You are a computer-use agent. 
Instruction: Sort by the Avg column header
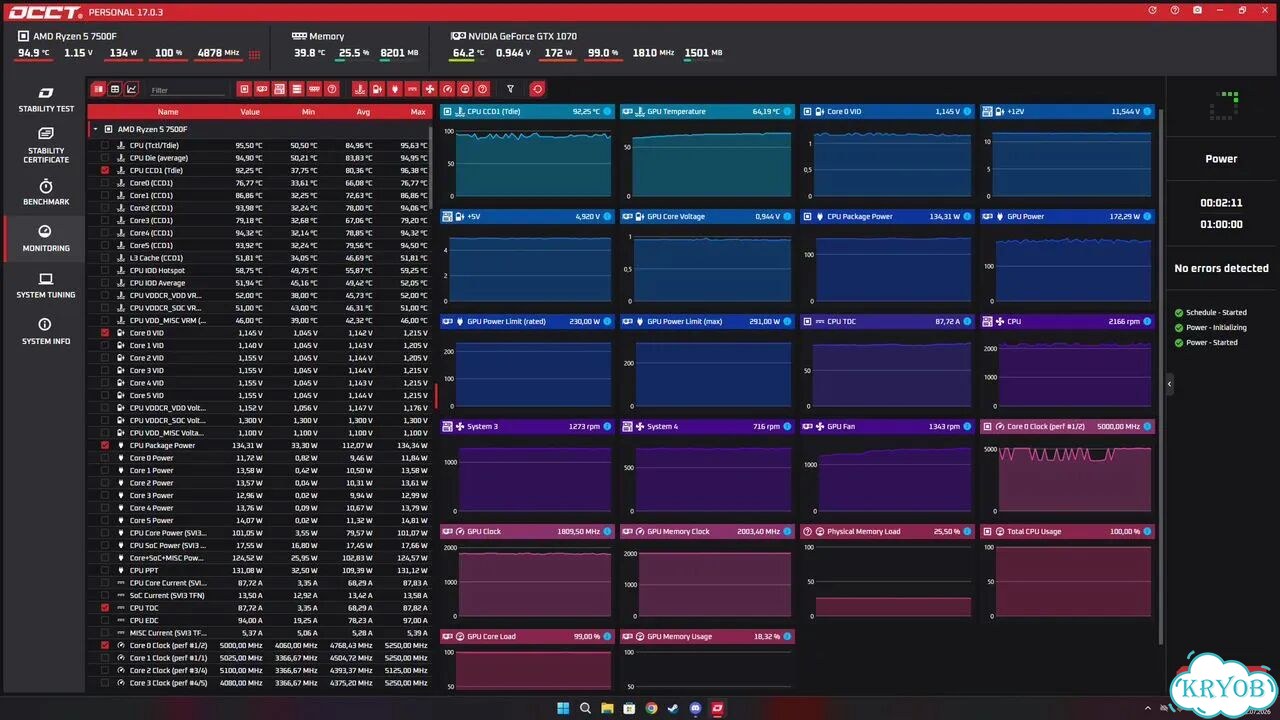coord(364,112)
